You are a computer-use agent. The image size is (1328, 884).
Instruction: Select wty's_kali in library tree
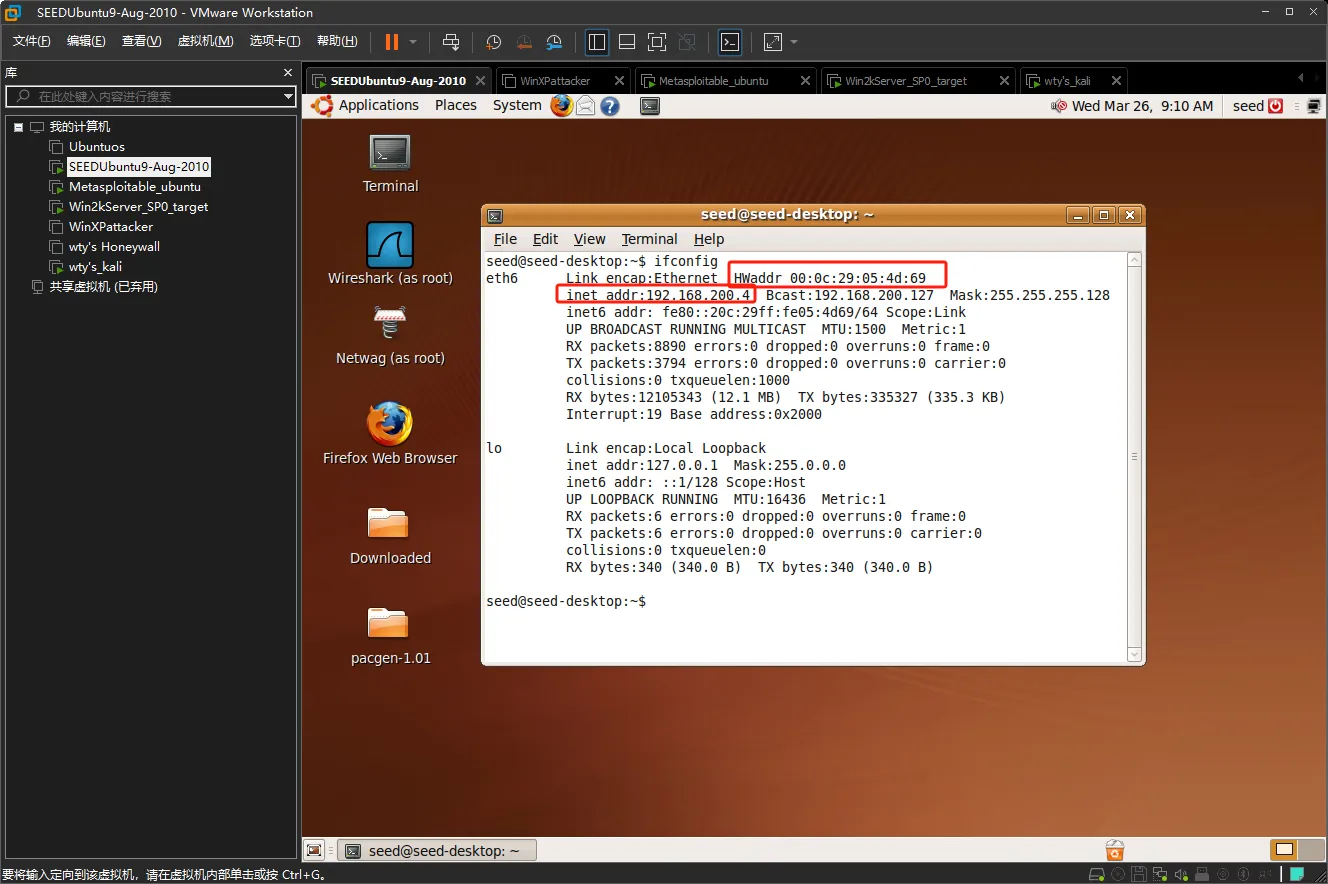coord(95,267)
